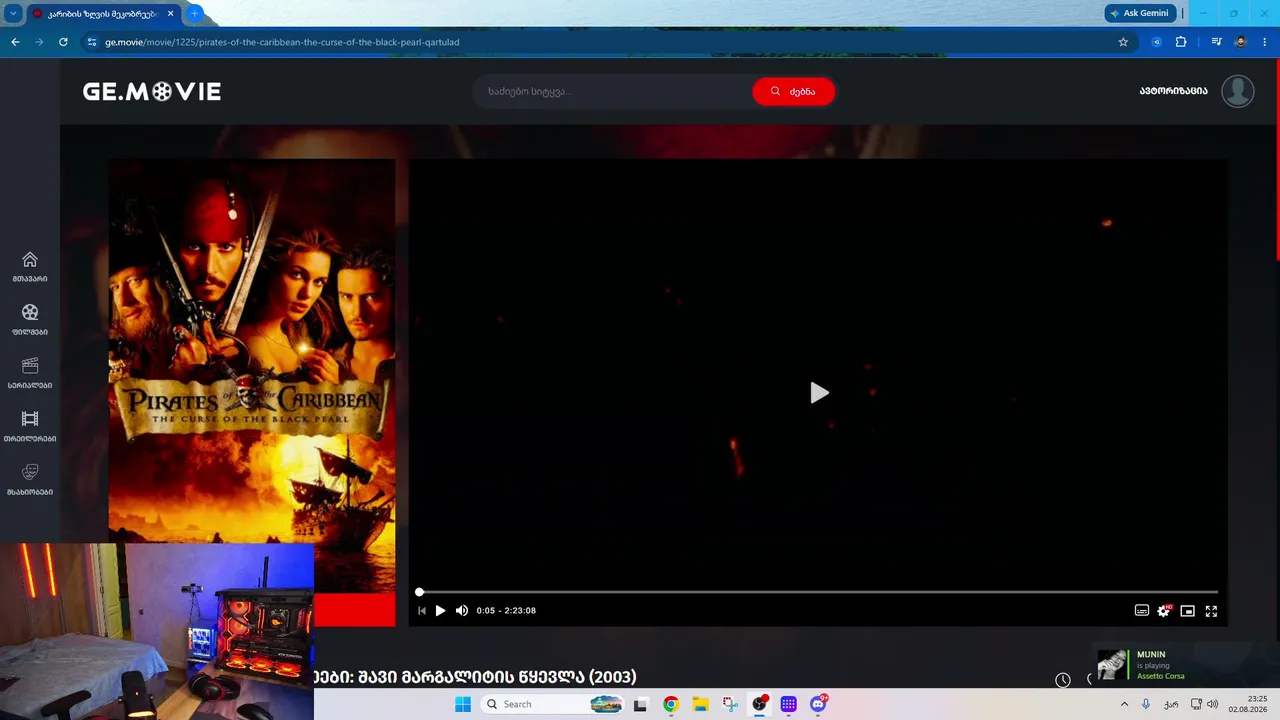Open the Chrome three-dot menu
This screenshot has height=720, width=1280.
(x=1265, y=42)
